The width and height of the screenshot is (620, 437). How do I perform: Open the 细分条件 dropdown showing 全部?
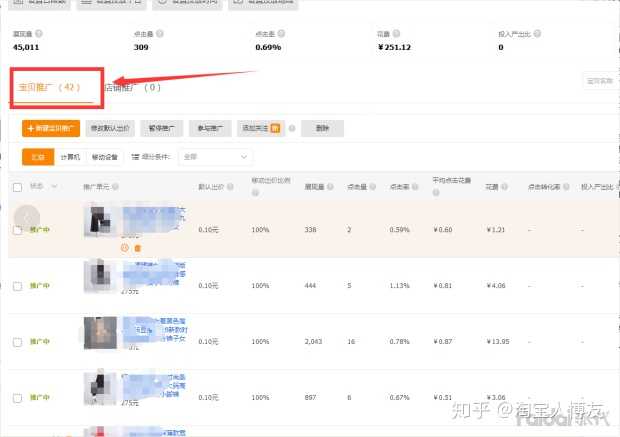[215, 157]
